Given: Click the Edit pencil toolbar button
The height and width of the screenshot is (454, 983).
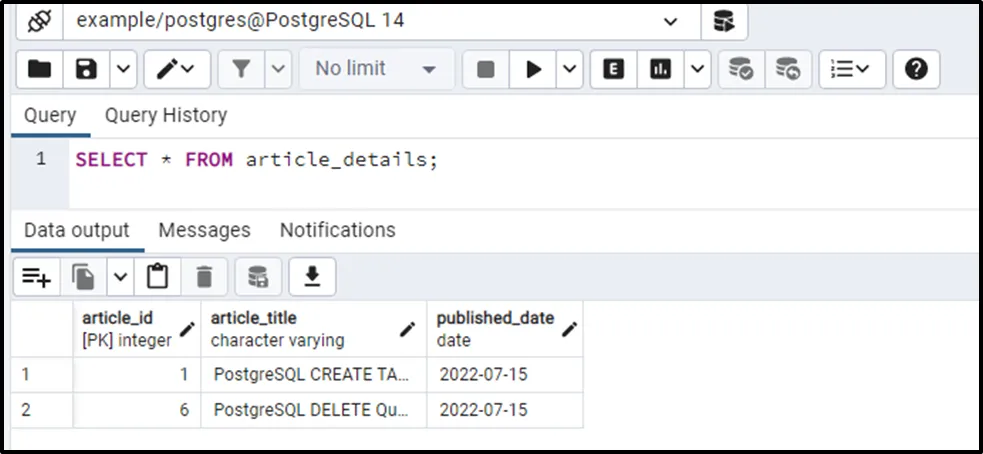Looking at the screenshot, I should 166,69.
